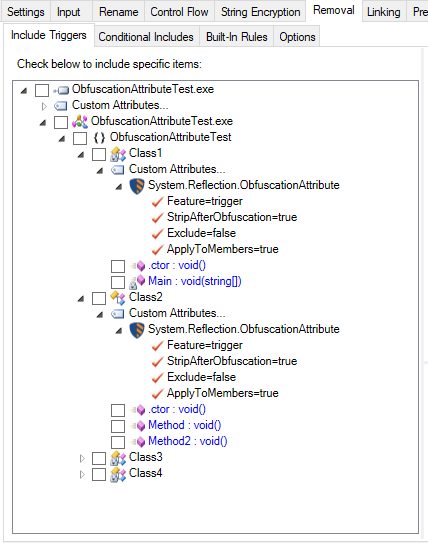Click Class2 Exclude=false checkmark icon
Image resolution: width=428 pixels, height=543 pixels.
coord(157,378)
